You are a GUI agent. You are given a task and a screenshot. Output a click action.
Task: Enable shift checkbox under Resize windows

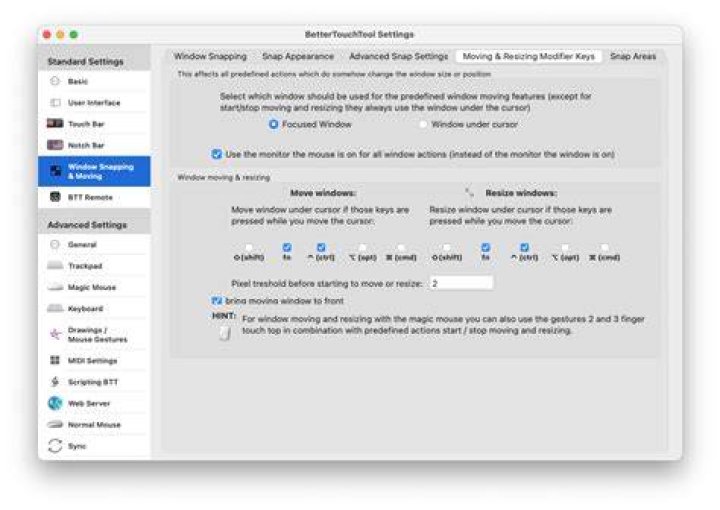click(x=446, y=247)
